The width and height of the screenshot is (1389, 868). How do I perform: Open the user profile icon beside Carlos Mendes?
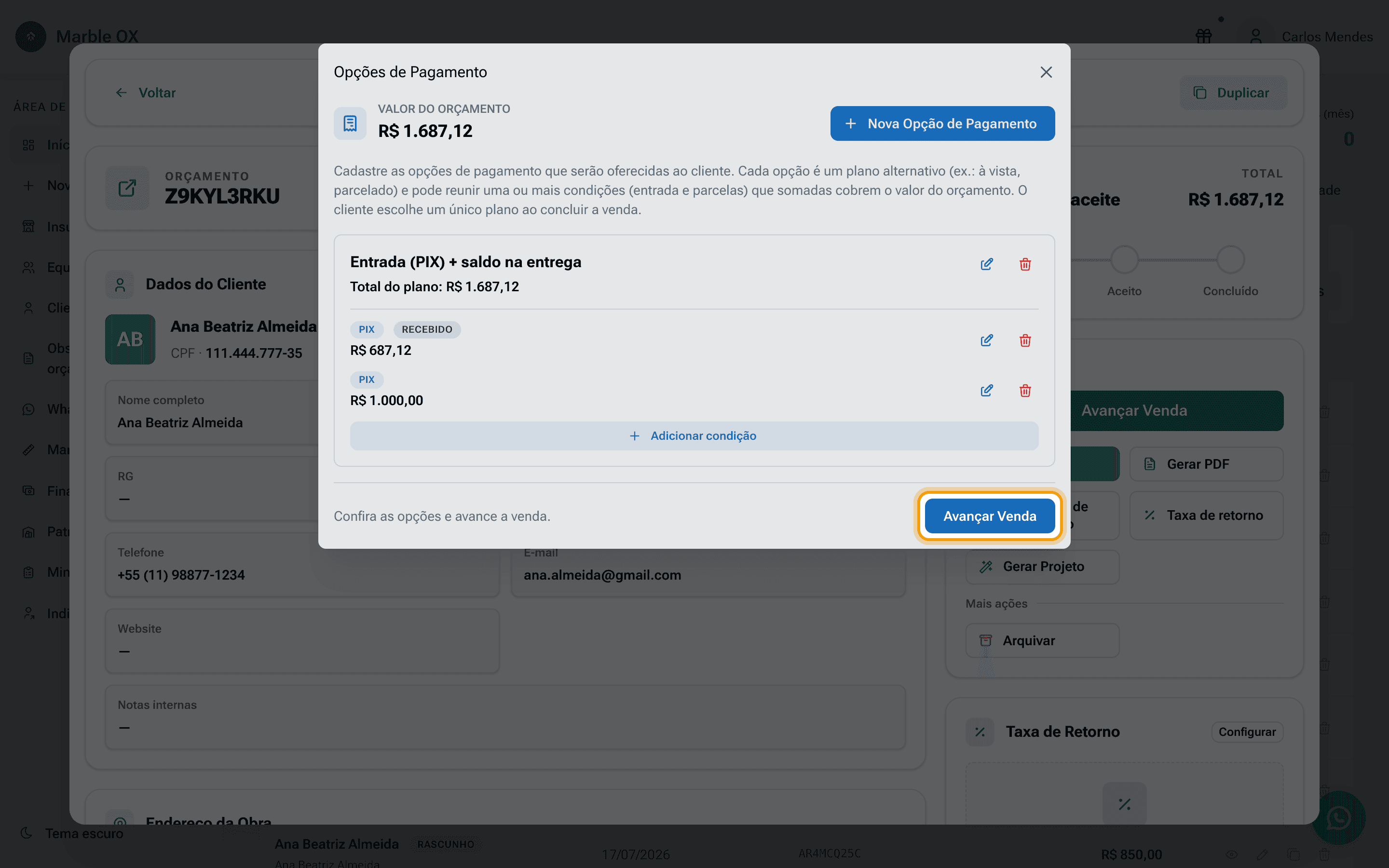(x=1256, y=37)
